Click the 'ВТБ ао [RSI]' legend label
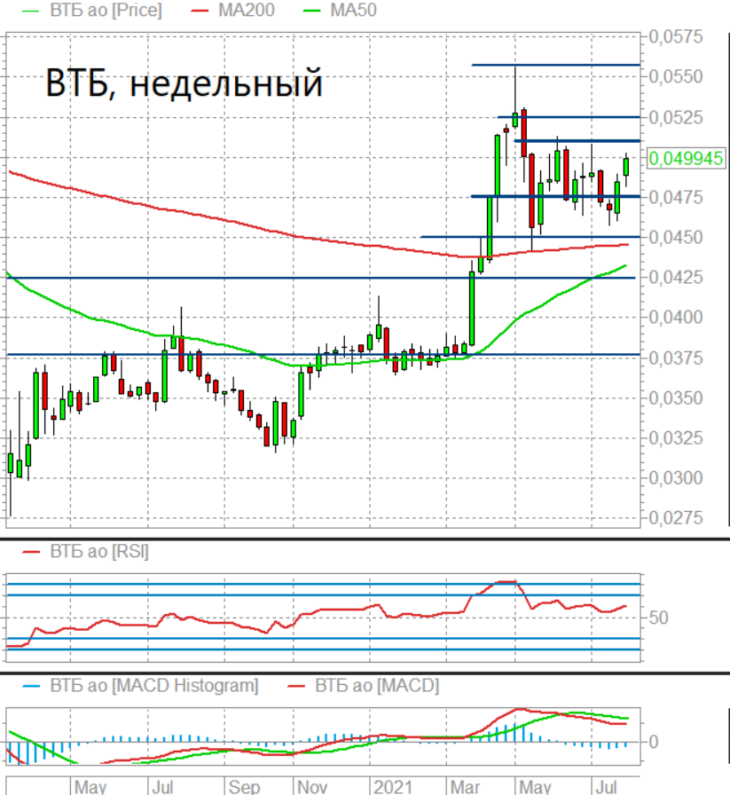 click(99, 552)
